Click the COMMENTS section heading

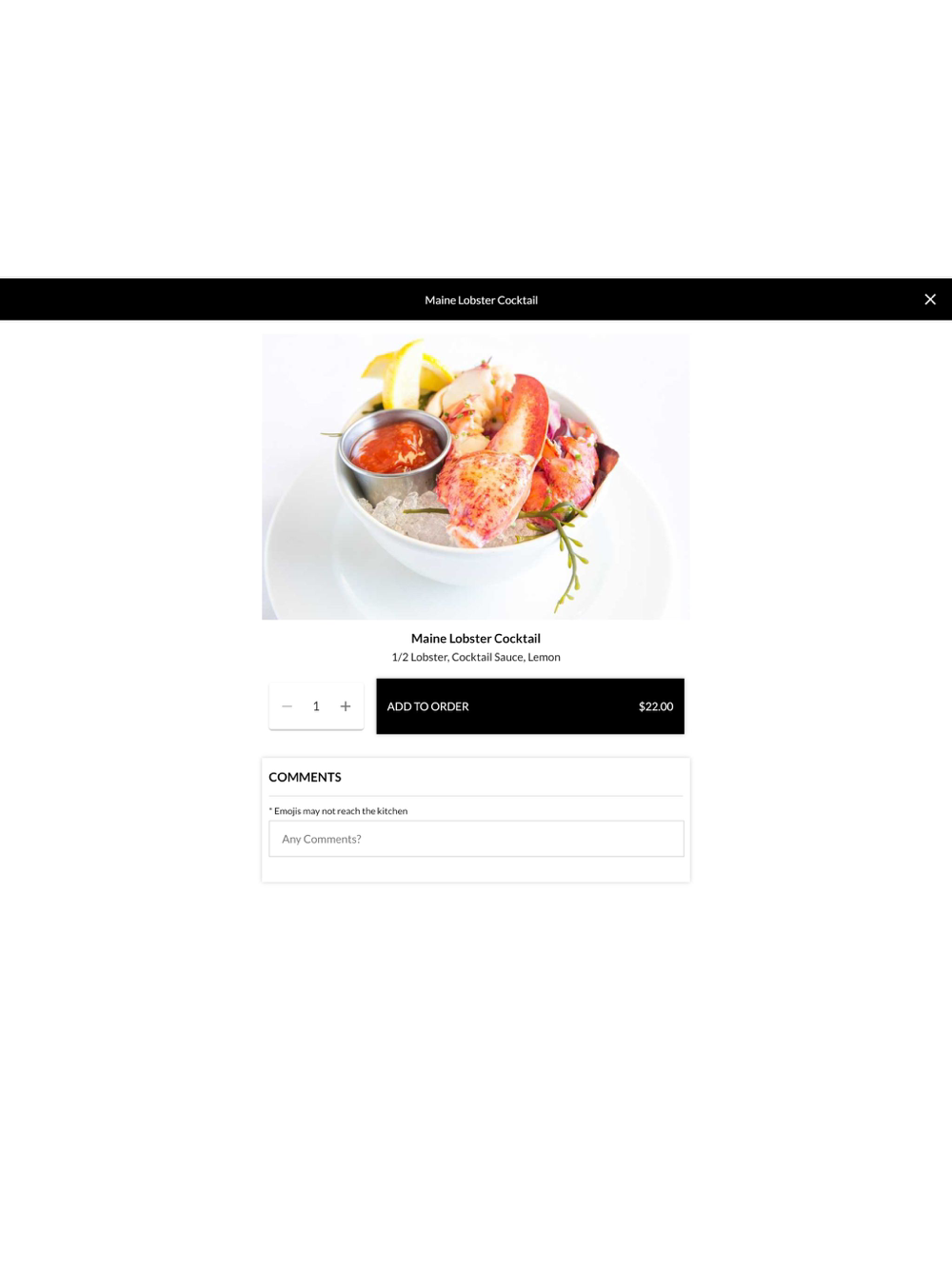tap(305, 777)
